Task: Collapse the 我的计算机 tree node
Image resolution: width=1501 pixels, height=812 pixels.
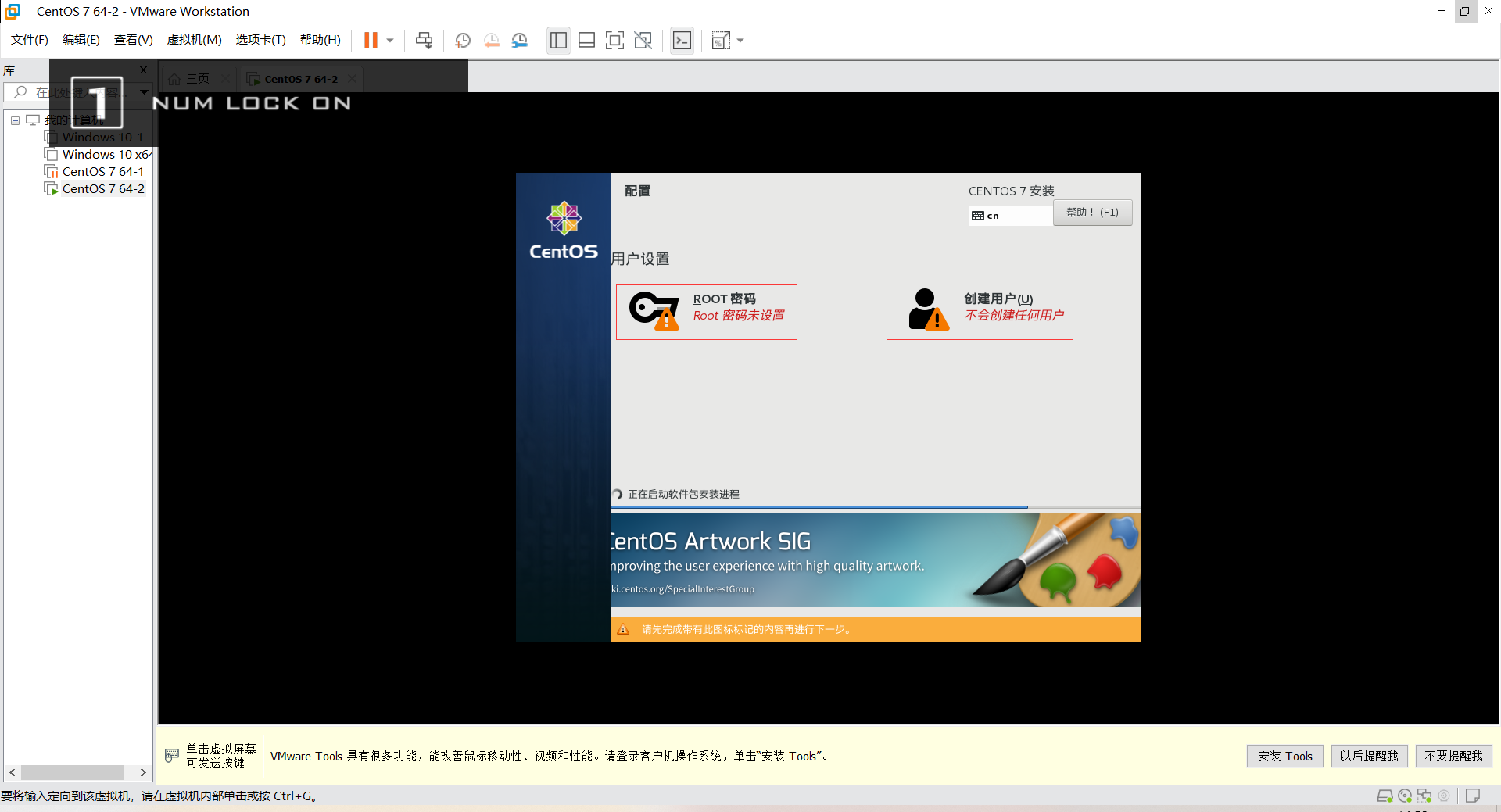Action: tap(15, 120)
